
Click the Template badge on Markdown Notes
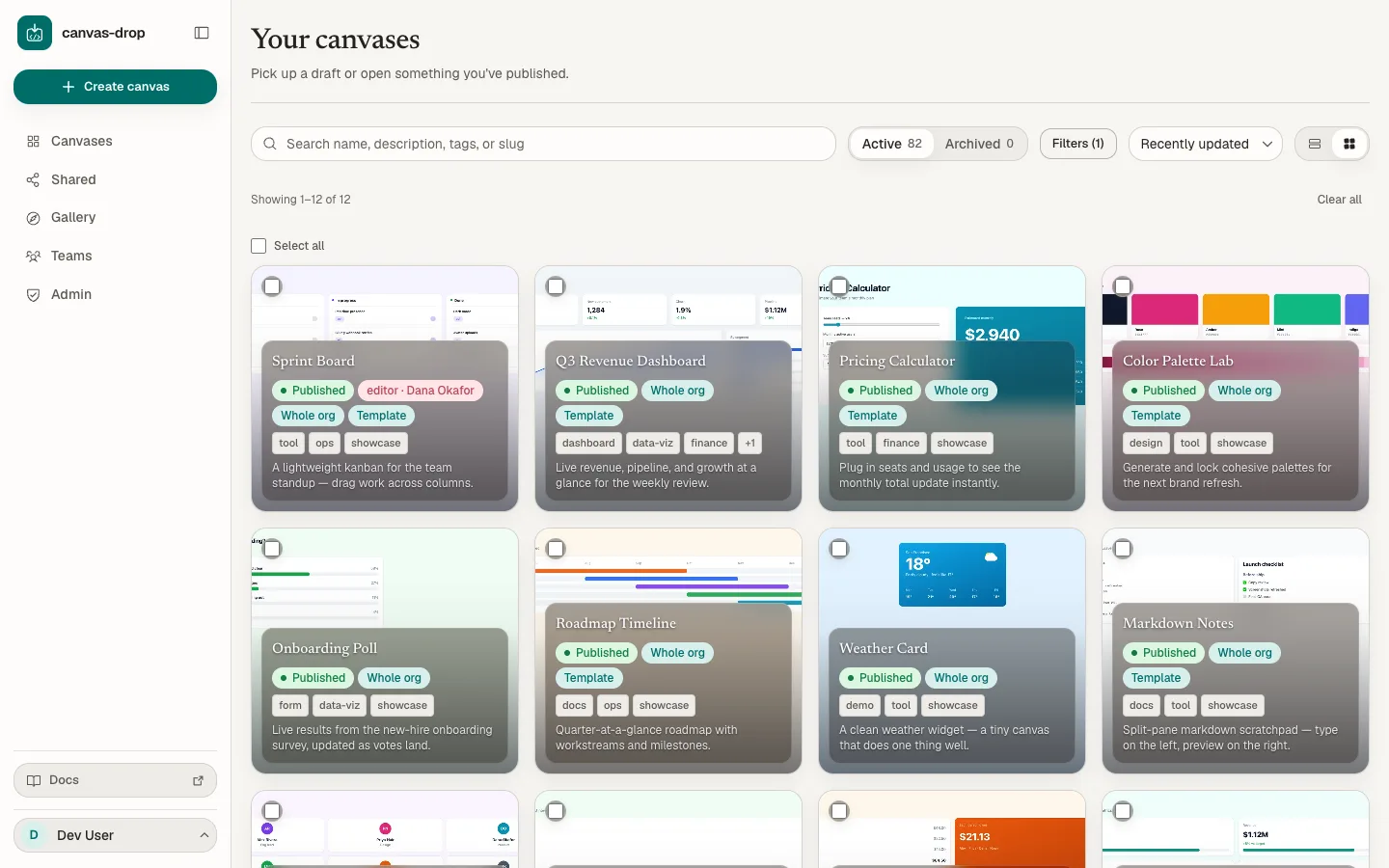1156,678
